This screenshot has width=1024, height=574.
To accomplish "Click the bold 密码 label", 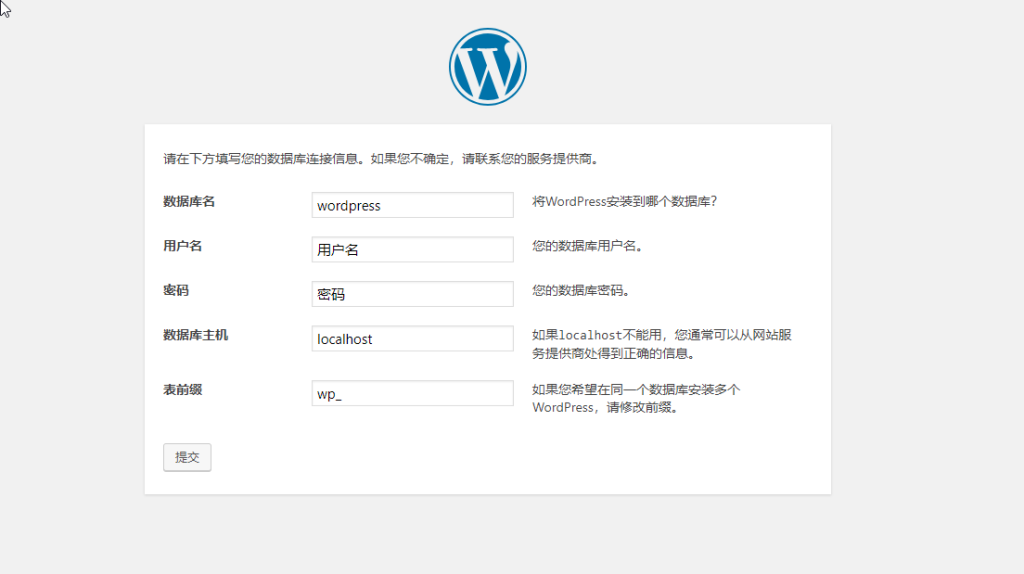I will pos(176,291).
